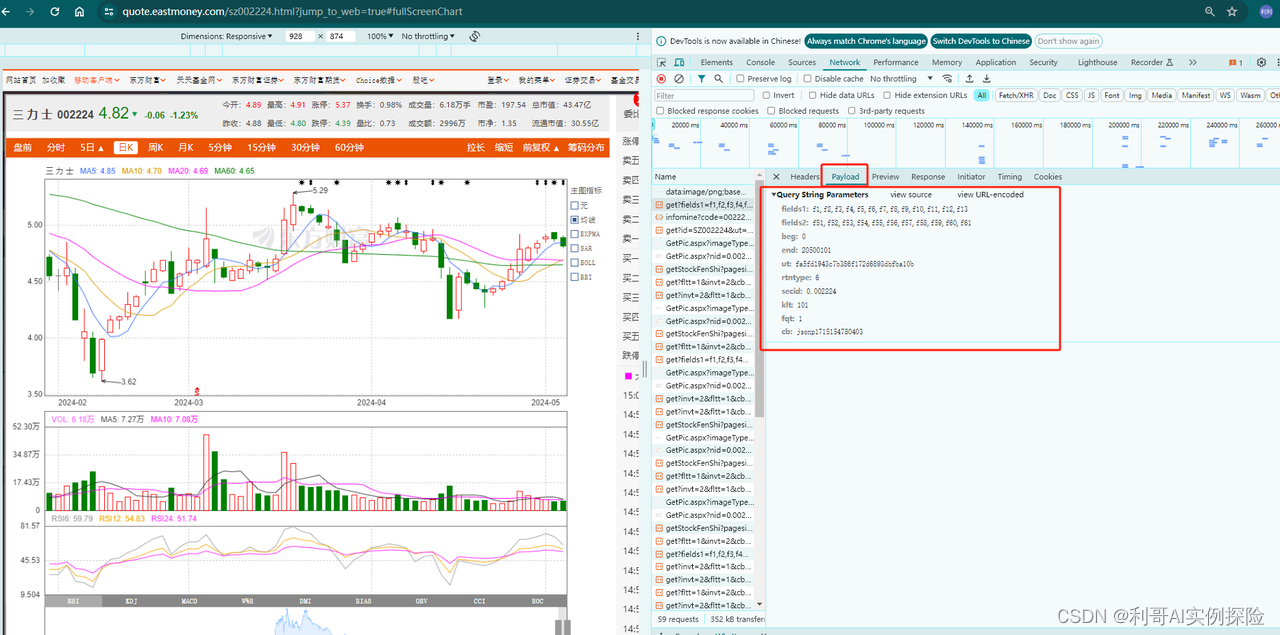
Task: Tick the Invert filter checkbox
Action: point(766,95)
